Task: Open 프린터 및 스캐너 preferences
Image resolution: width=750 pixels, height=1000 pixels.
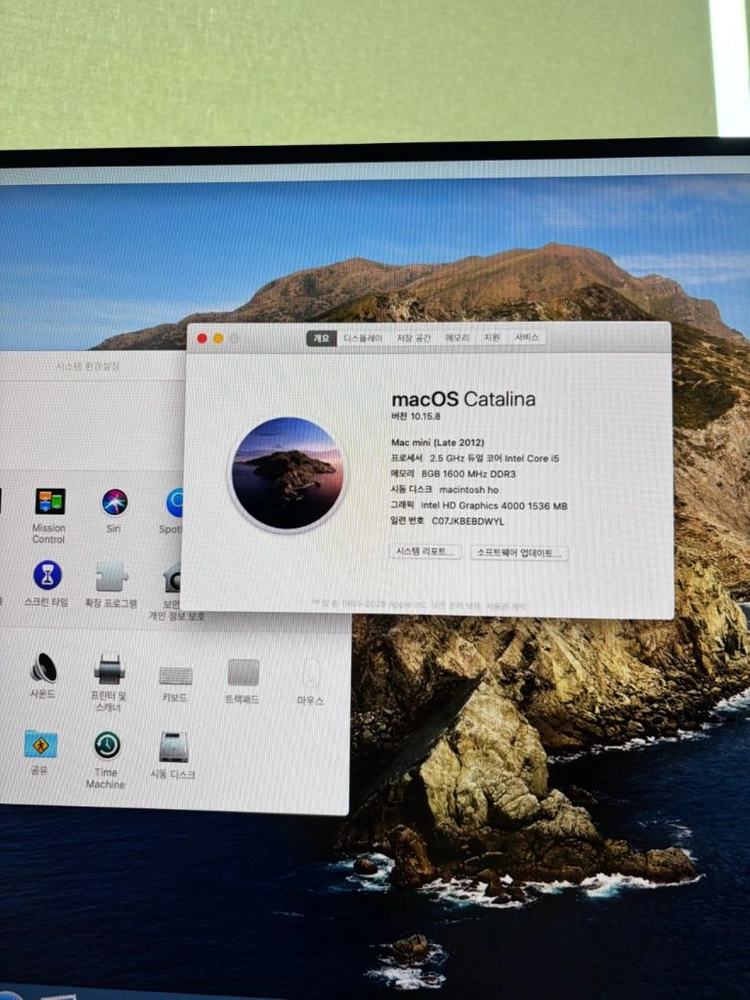Action: click(x=109, y=669)
